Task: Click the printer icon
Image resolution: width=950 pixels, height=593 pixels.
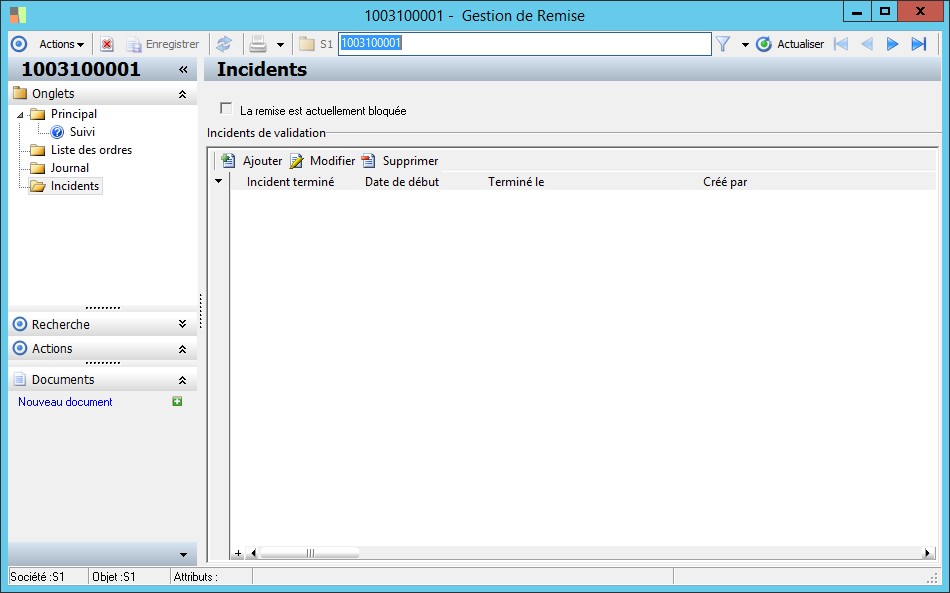Action: click(x=258, y=44)
